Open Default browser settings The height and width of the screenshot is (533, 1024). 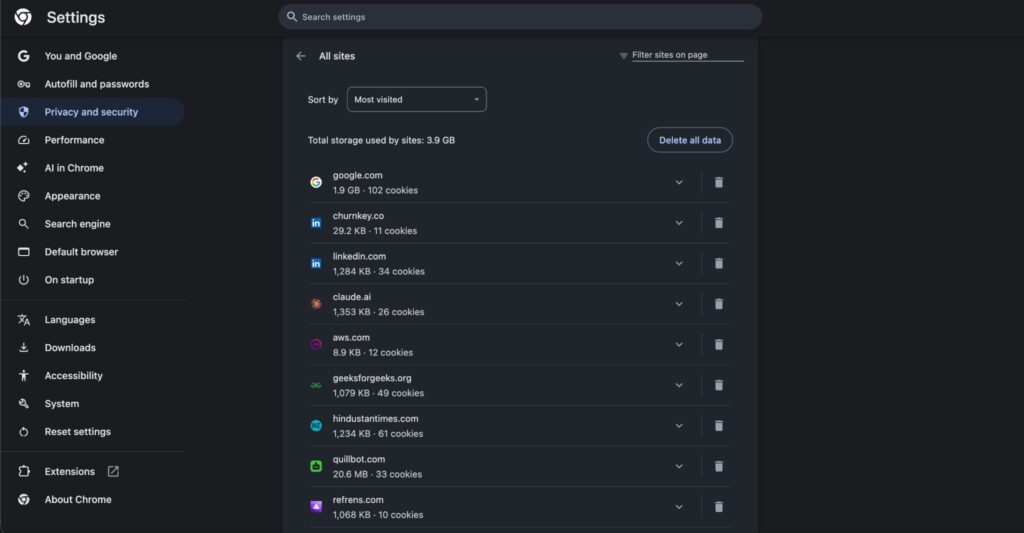[93, 251]
